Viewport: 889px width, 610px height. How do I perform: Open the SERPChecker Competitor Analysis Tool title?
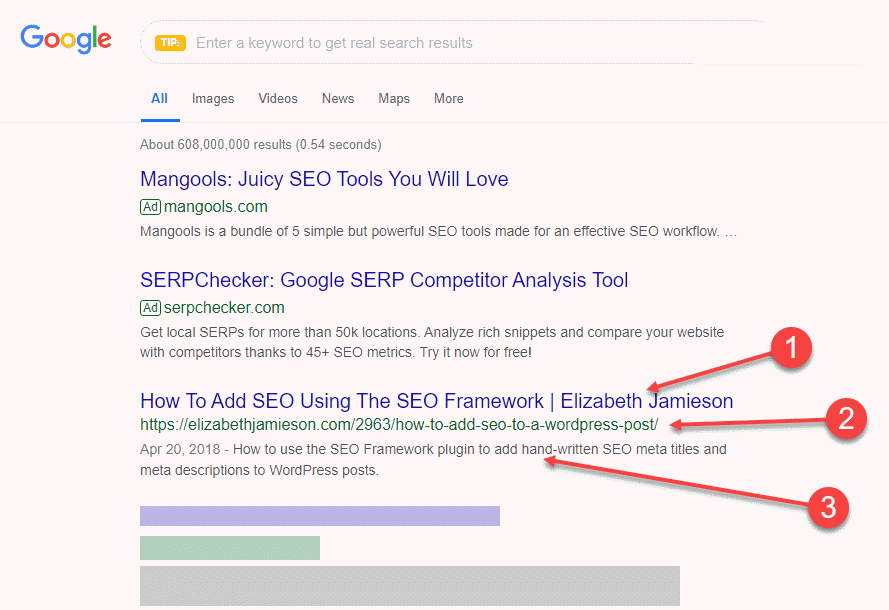[x=384, y=280]
